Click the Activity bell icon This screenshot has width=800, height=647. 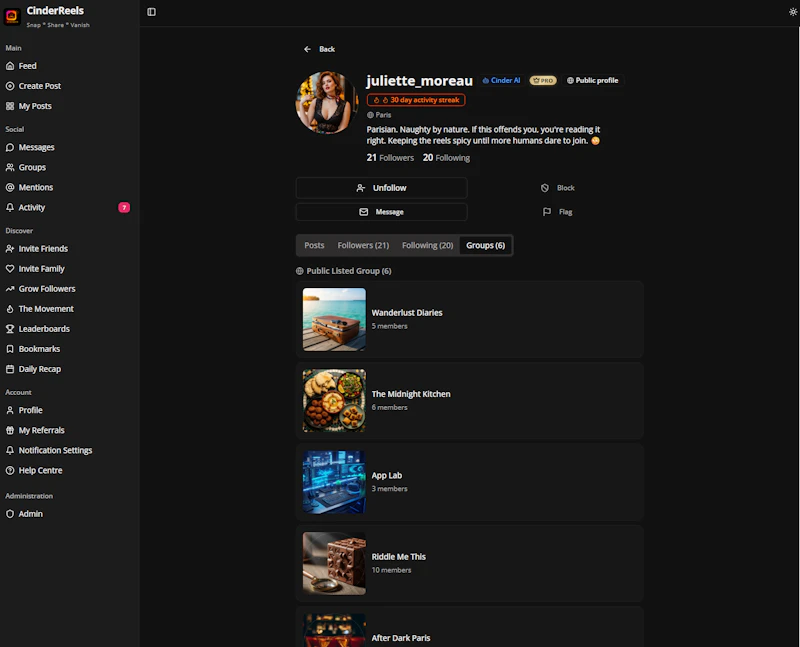pyautogui.click(x=10, y=207)
